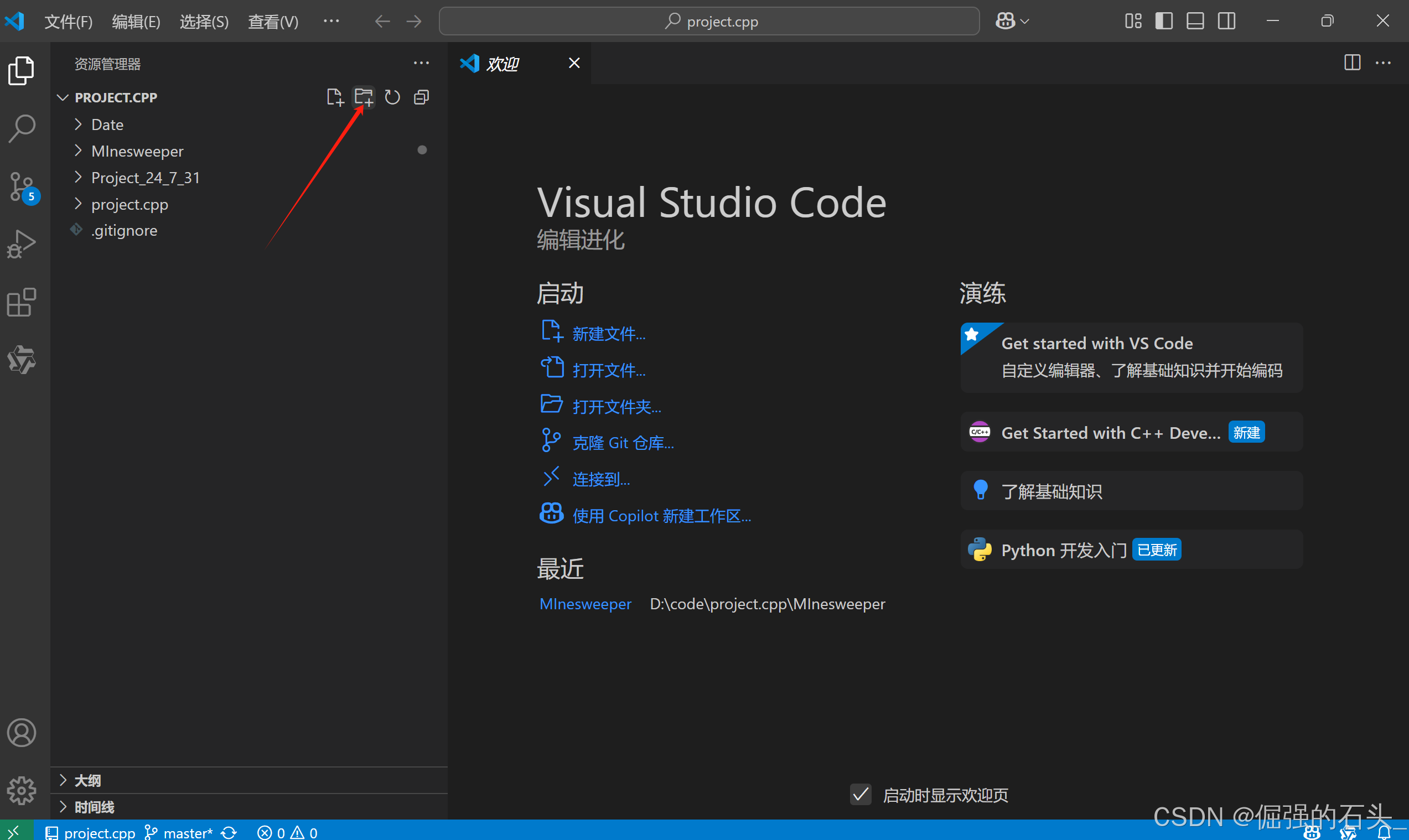Click the New File icon in explorer

pos(335,97)
